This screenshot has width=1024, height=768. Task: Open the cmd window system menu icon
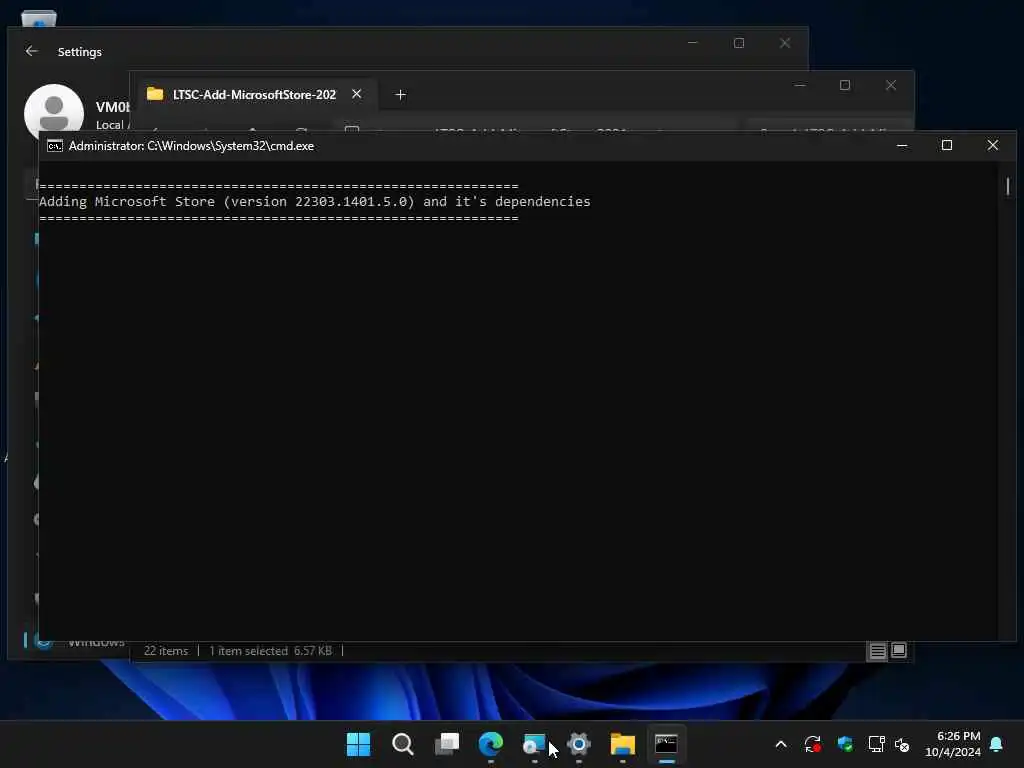[55, 146]
